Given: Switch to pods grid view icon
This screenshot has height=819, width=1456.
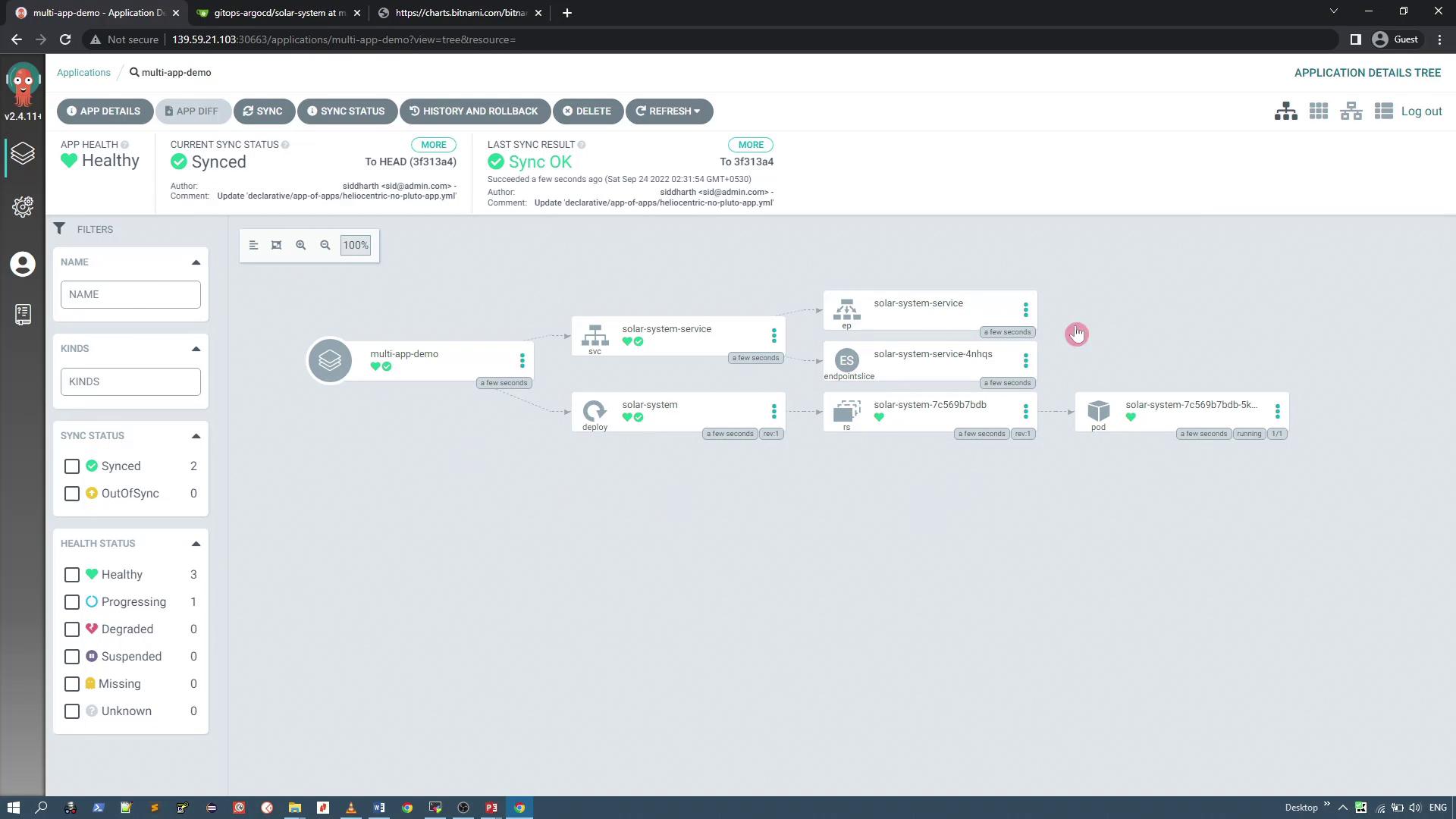Looking at the screenshot, I should click(x=1318, y=111).
